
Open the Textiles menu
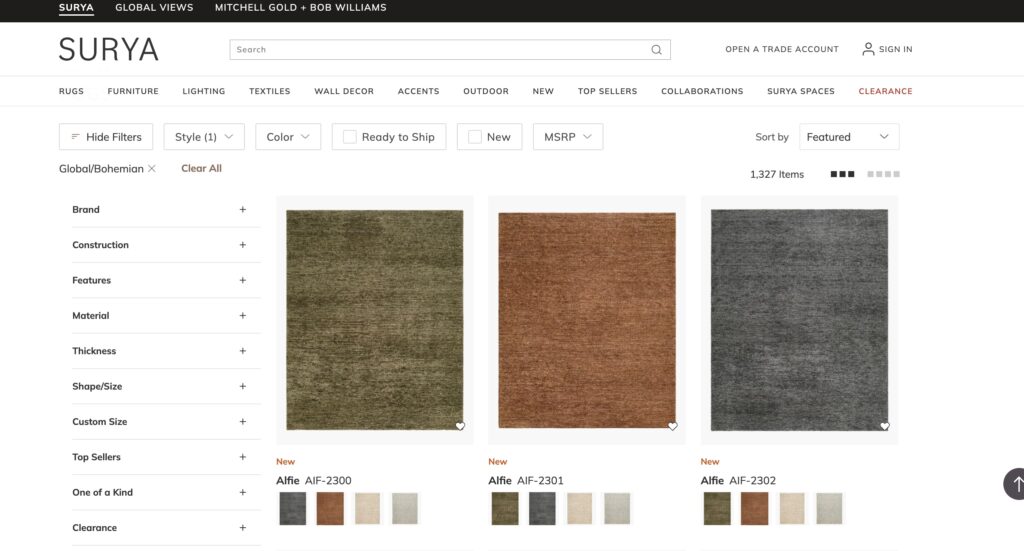coord(270,91)
